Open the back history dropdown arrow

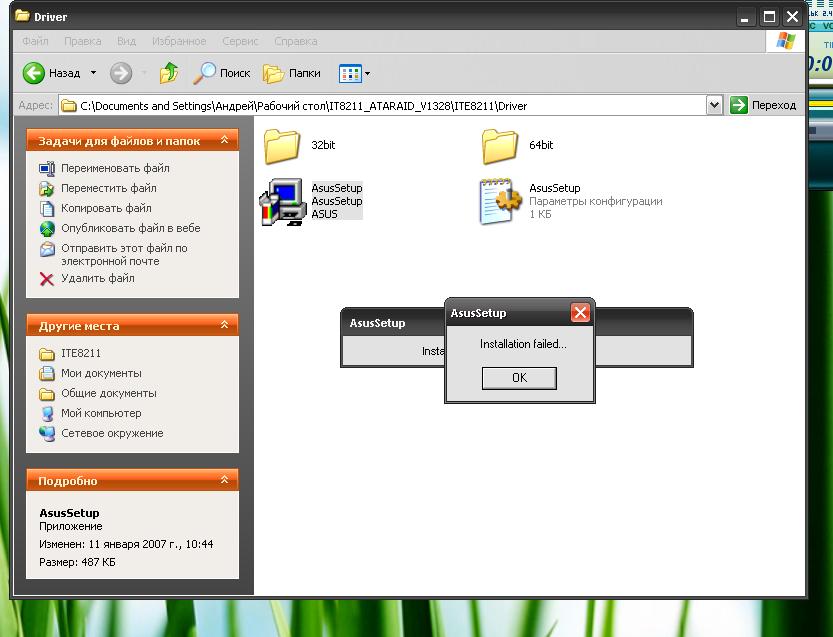click(94, 73)
